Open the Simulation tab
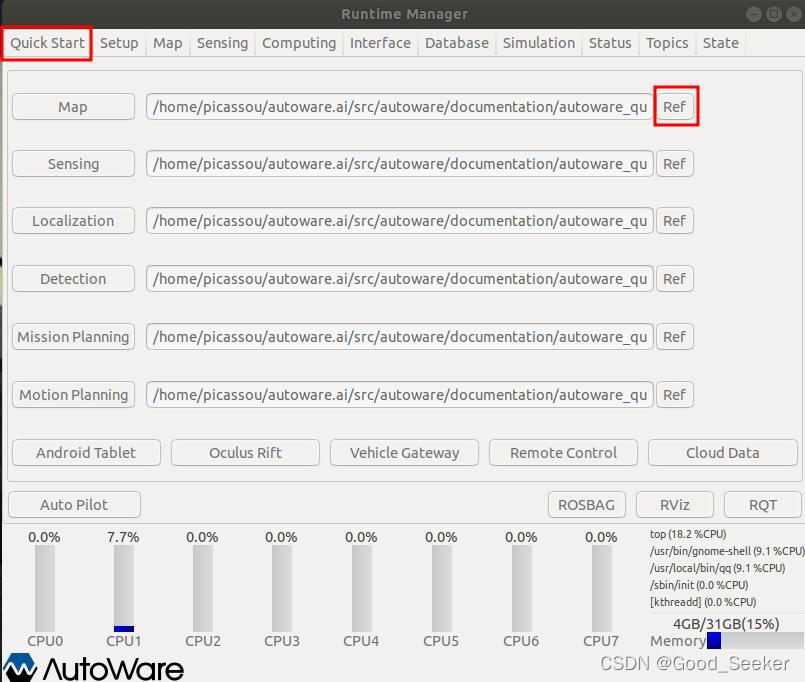This screenshot has width=805, height=682. click(538, 43)
